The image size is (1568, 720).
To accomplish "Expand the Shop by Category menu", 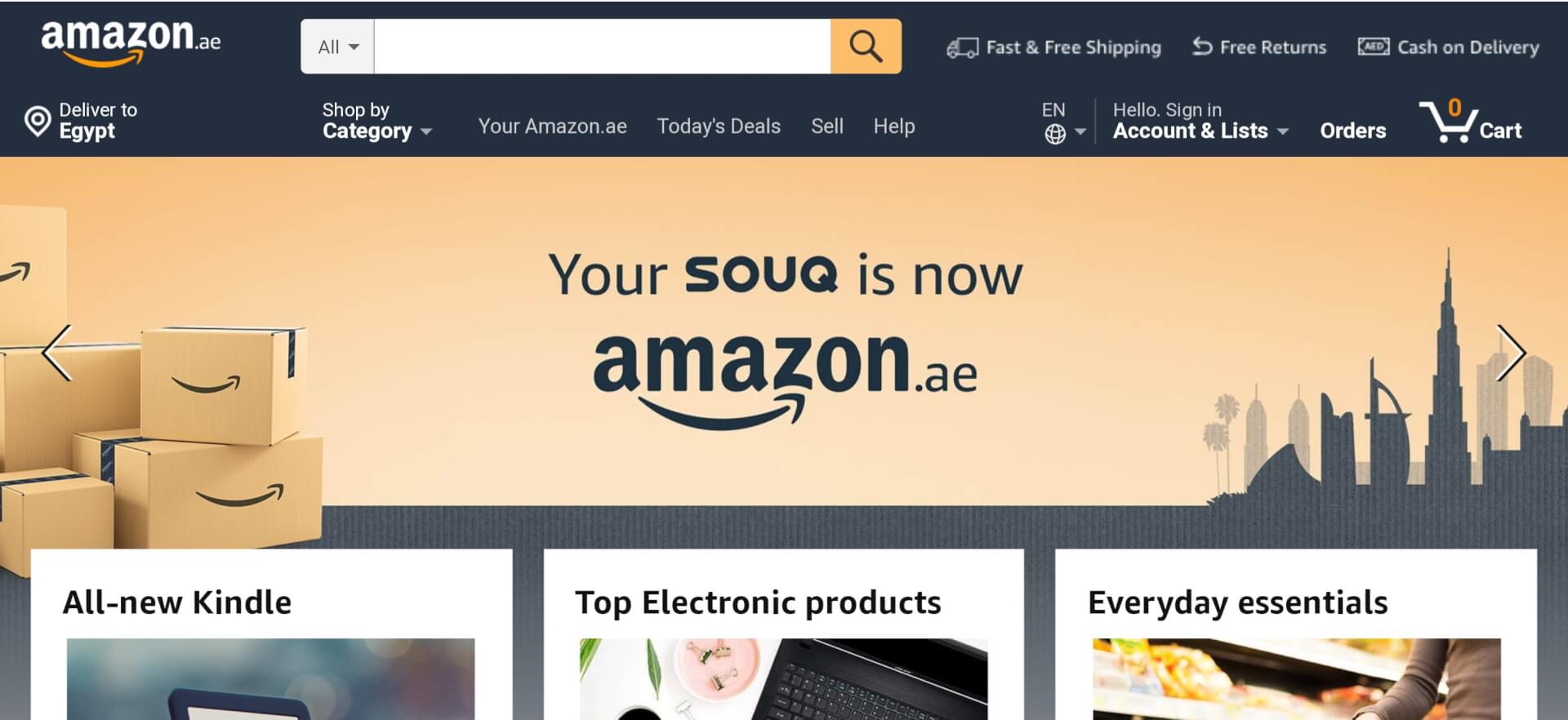I will 376,120.
